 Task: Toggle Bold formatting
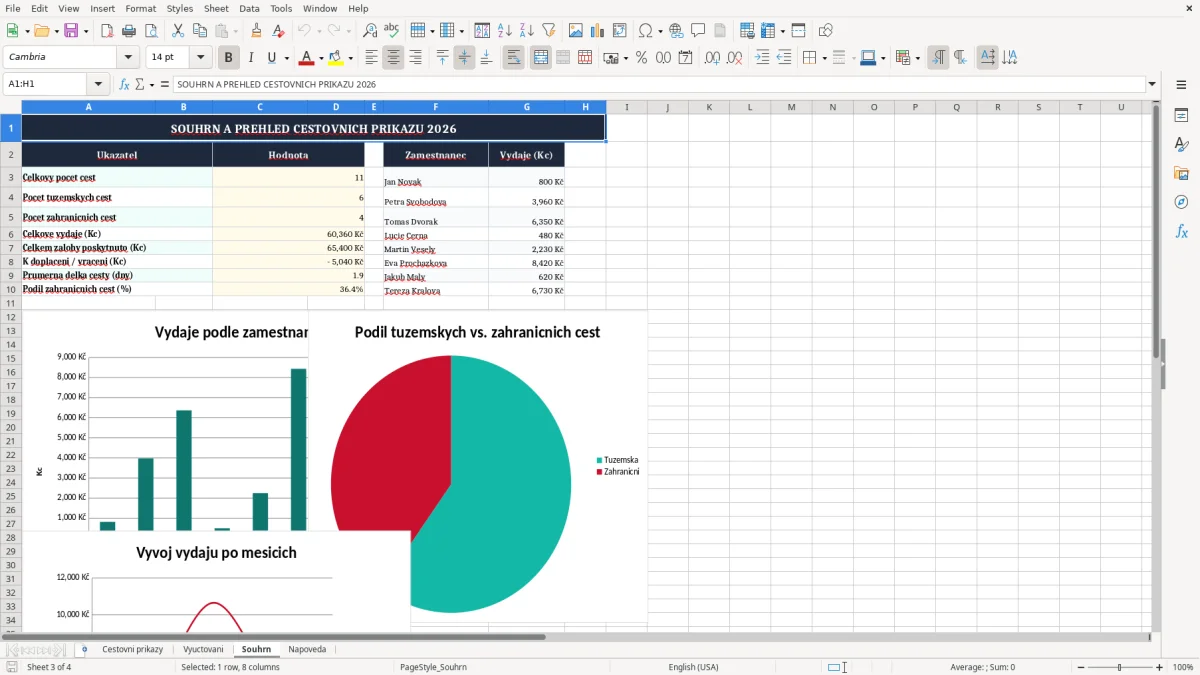(228, 58)
